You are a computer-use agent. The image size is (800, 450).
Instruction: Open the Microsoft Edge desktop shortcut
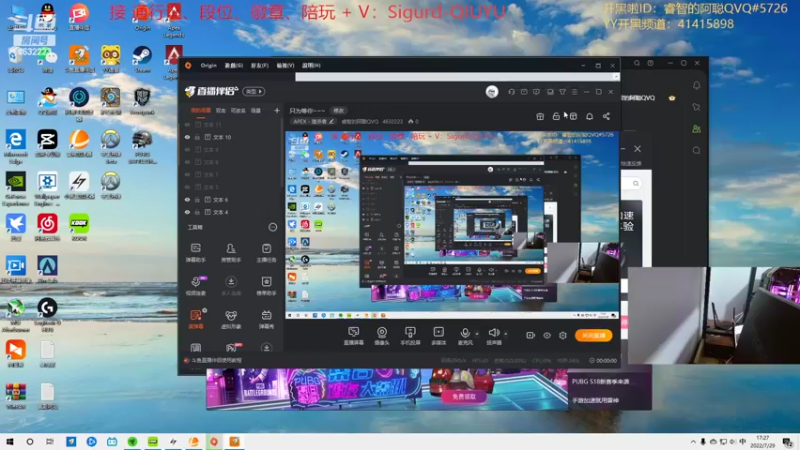point(16,145)
